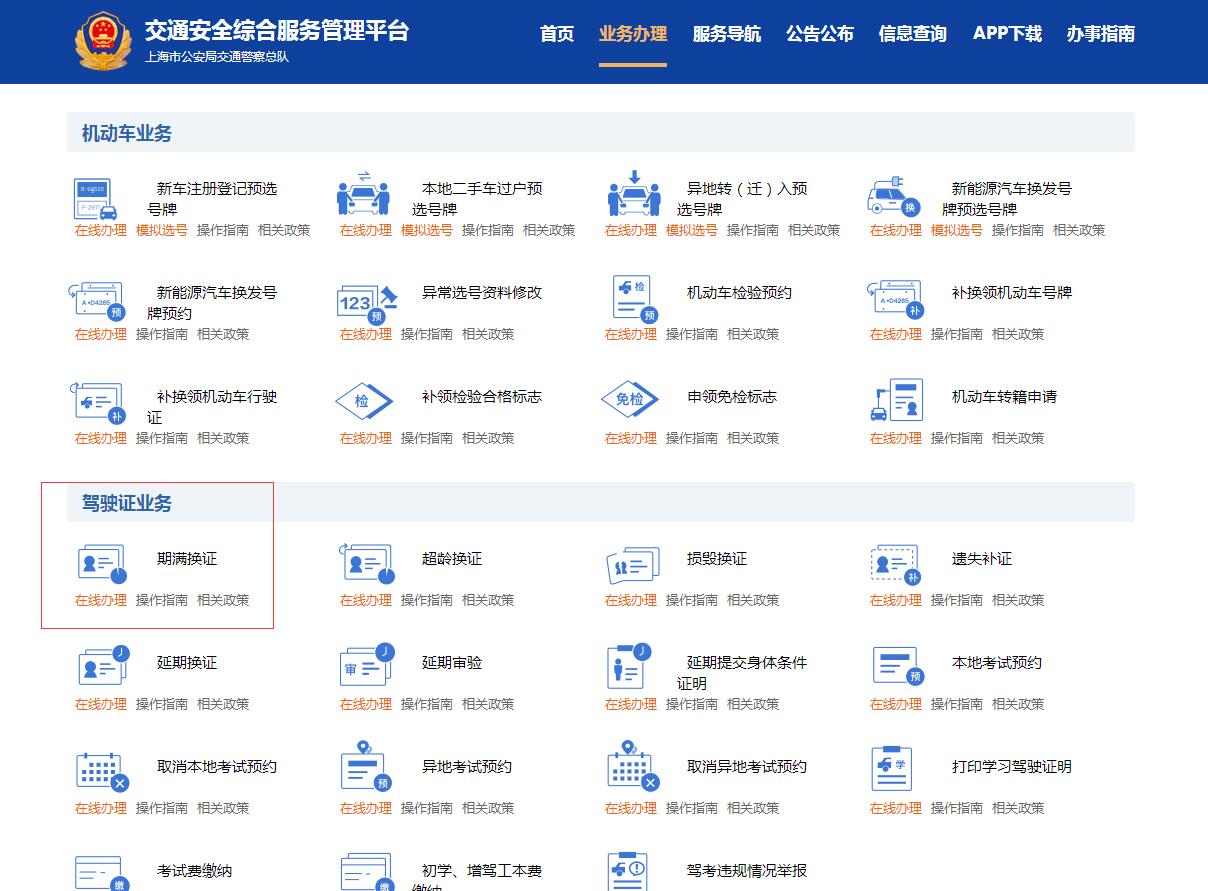Open the 信息查询 menu item

pos(911,33)
